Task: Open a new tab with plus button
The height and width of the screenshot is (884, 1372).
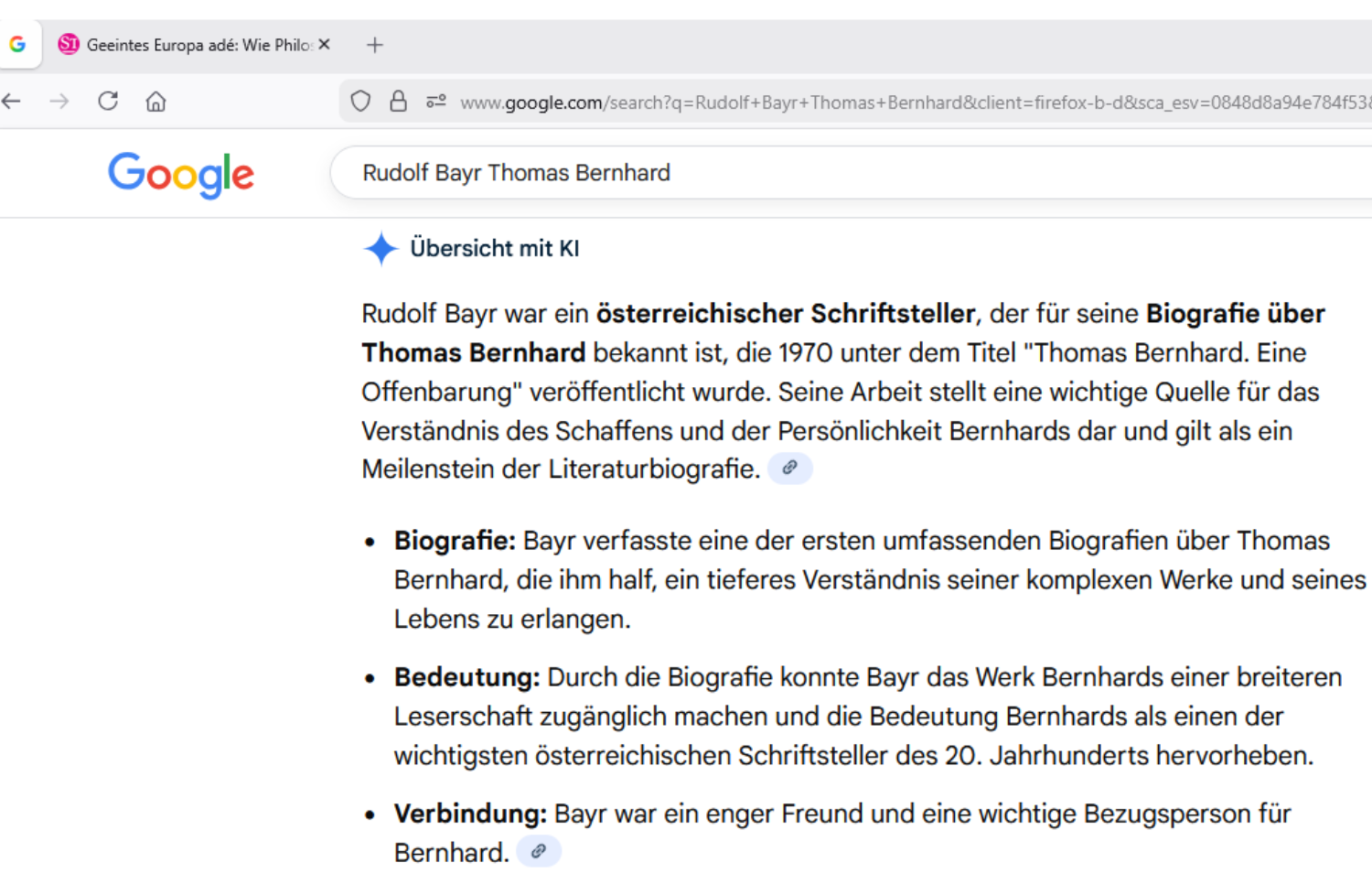Action: (375, 45)
